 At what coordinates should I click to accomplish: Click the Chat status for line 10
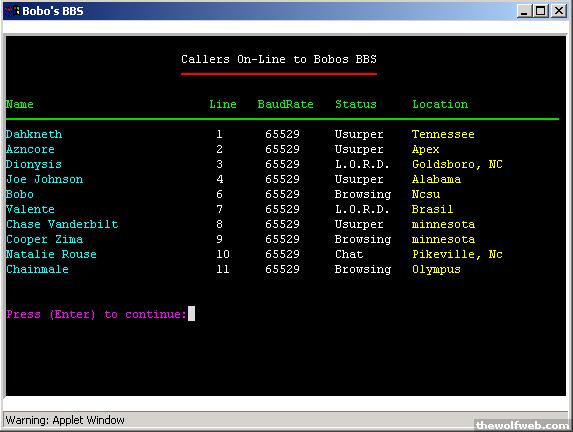349,254
